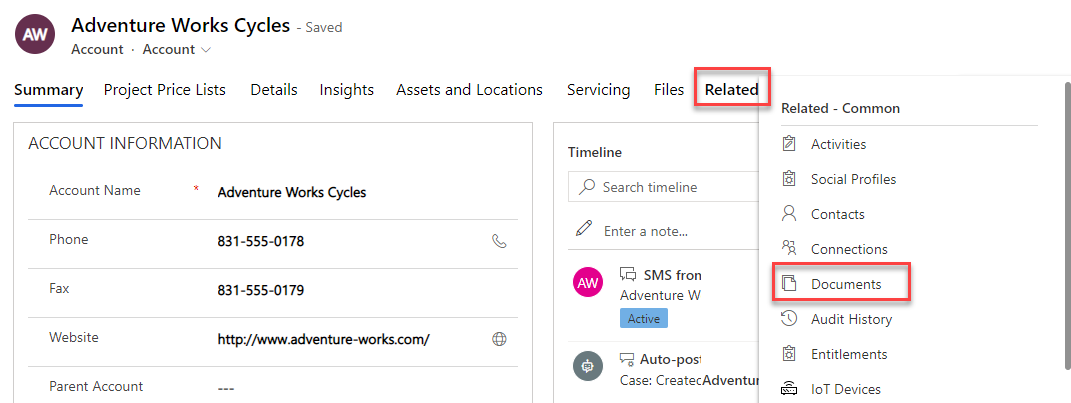Open the Files tab

[x=669, y=90]
